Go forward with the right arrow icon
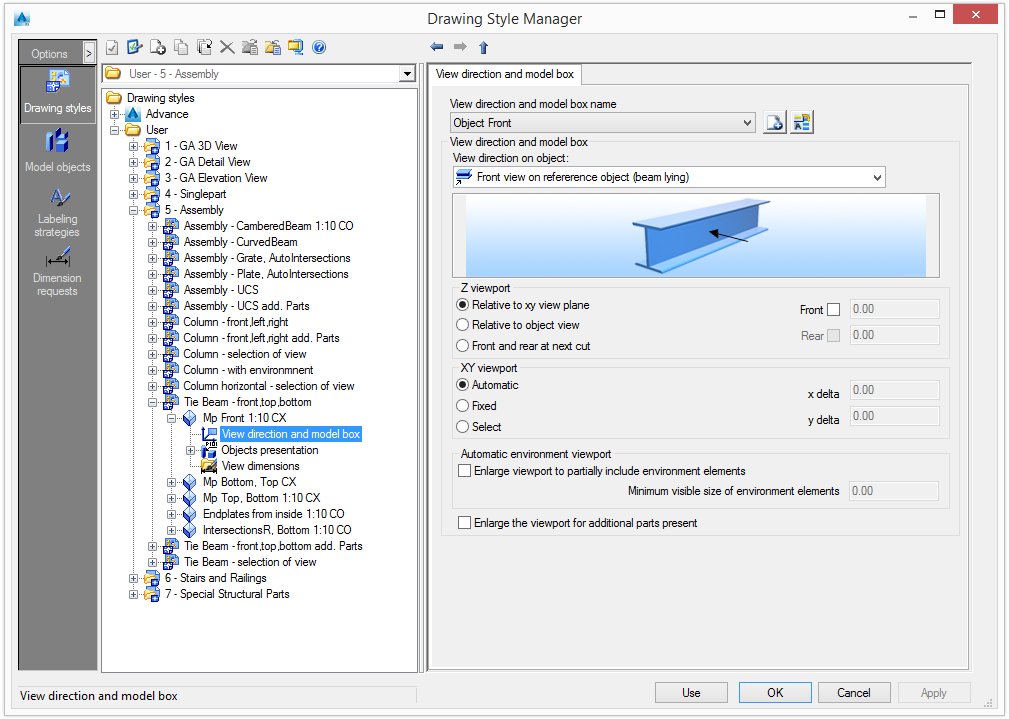Viewport: 1009px width, 719px height. tap(460, 46)
